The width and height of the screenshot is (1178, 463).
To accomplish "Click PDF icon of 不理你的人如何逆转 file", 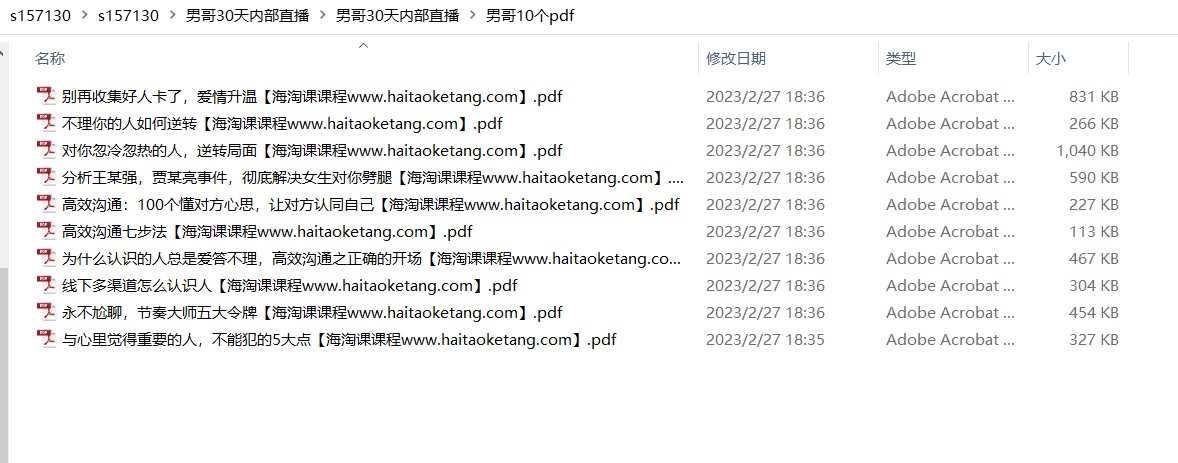I will (x=47, y=123).
